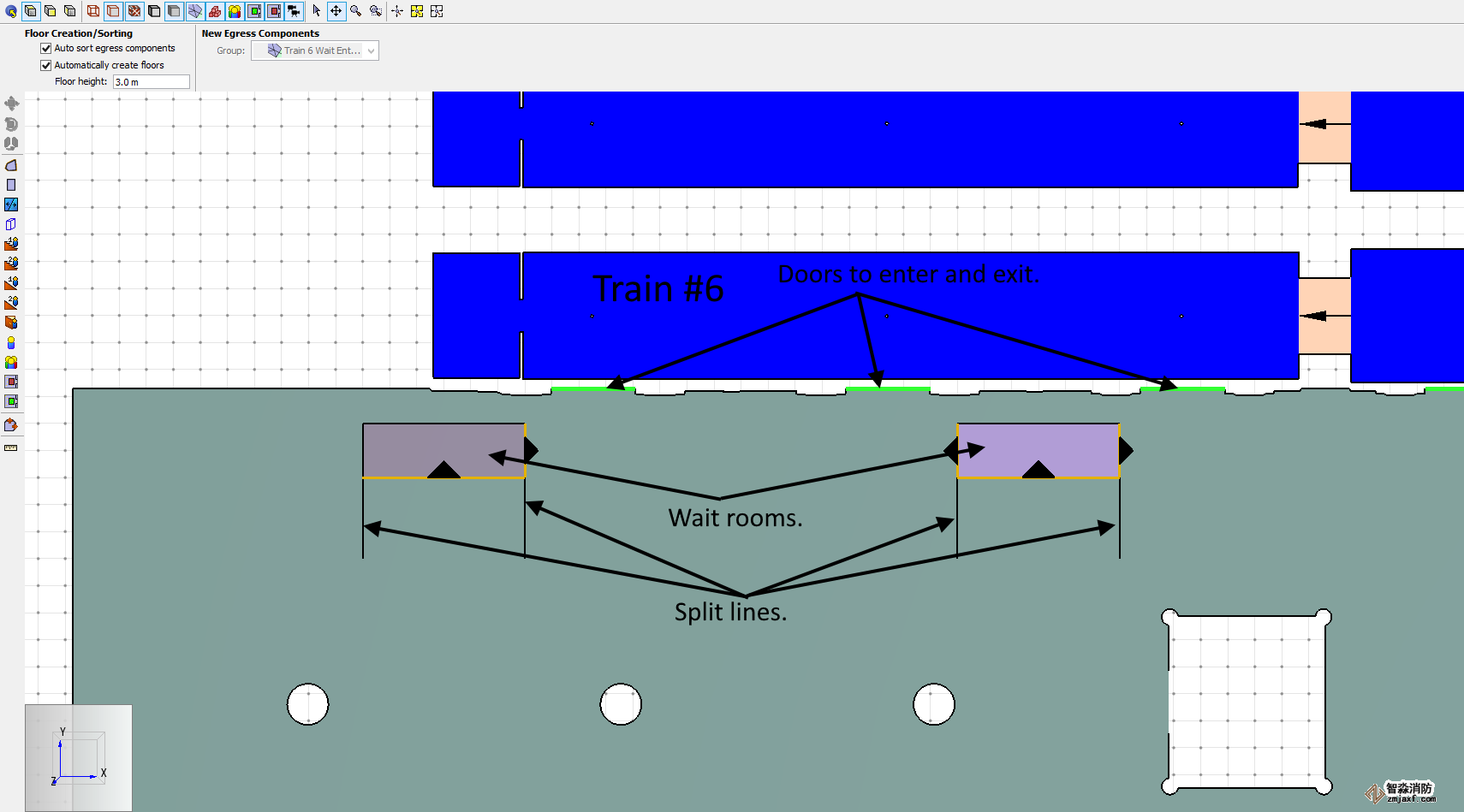Activate the pan view tool
Screen dimensions: 1464x812
pyautogui.click(x=336, y=11)
